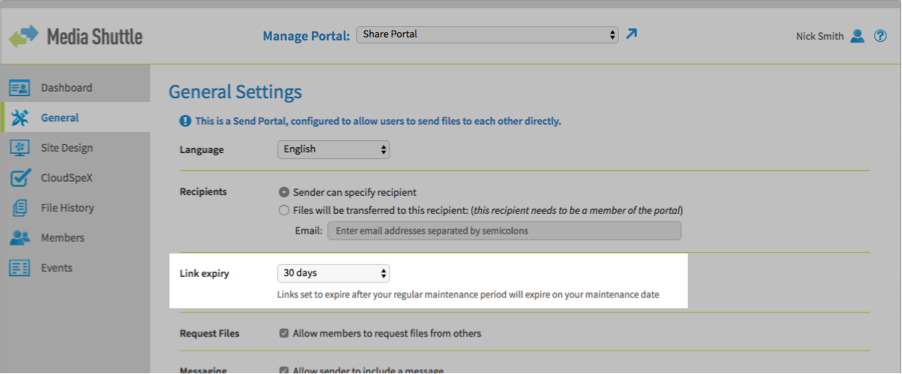The height and width of the screenshot is (374, 902).
Task: View File History page
Action: (x=67, y=208)
